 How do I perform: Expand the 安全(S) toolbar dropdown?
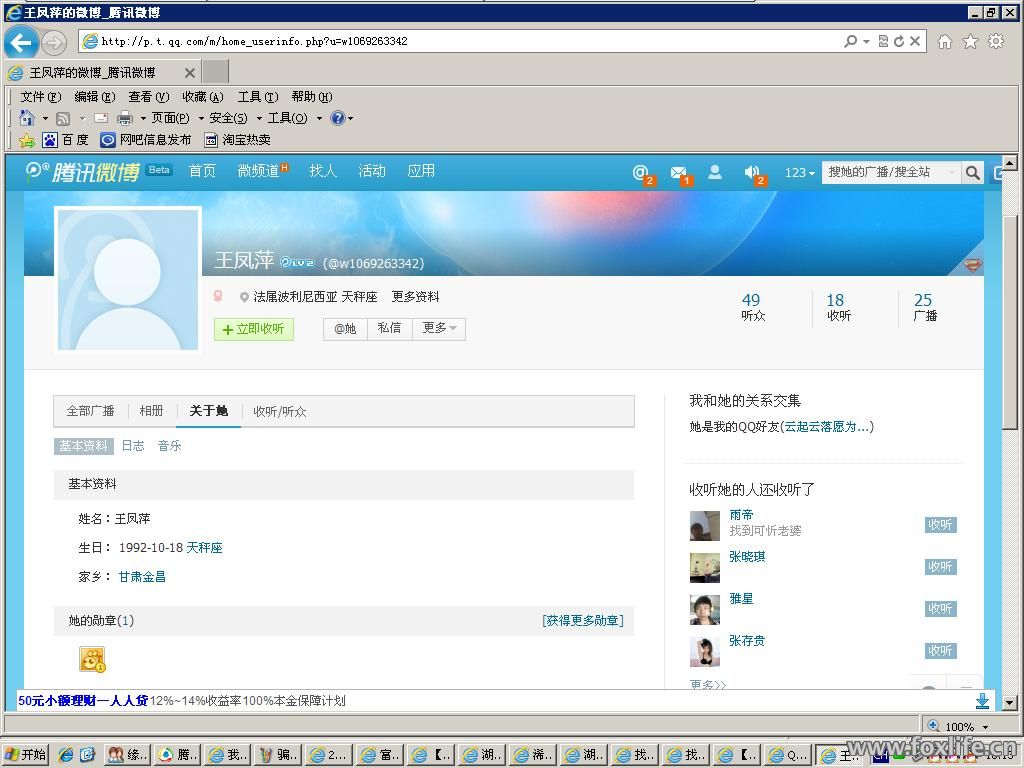pyautogui.click(x=234, y=118)
